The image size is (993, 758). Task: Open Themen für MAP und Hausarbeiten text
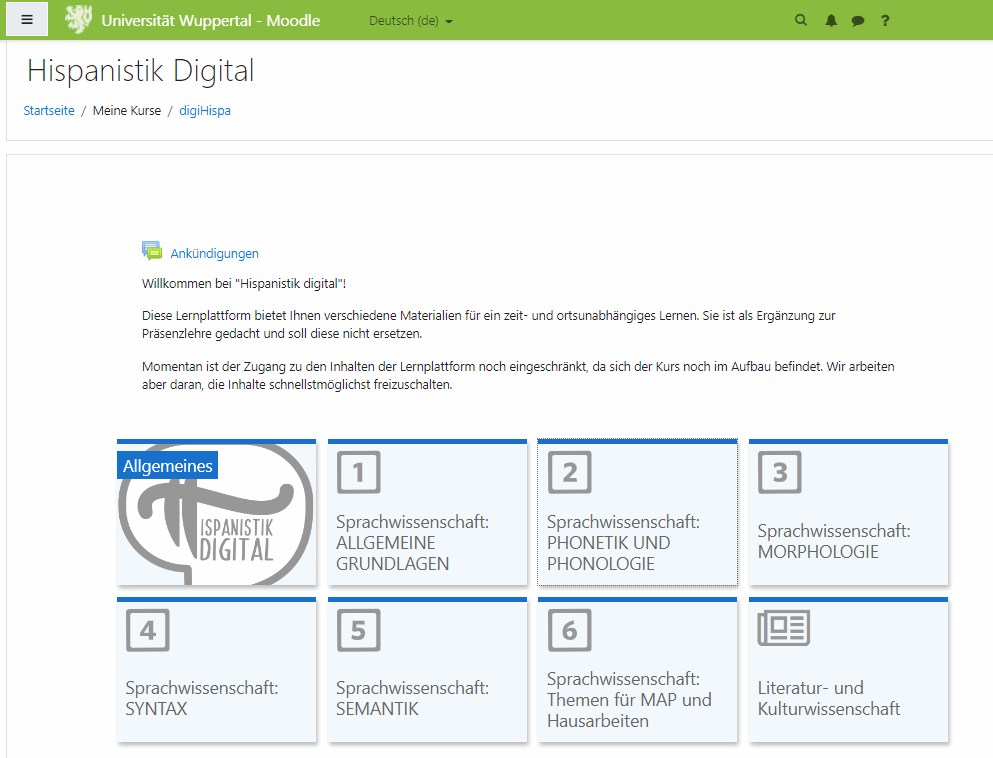pyautogui.click(x=629, y=710)
